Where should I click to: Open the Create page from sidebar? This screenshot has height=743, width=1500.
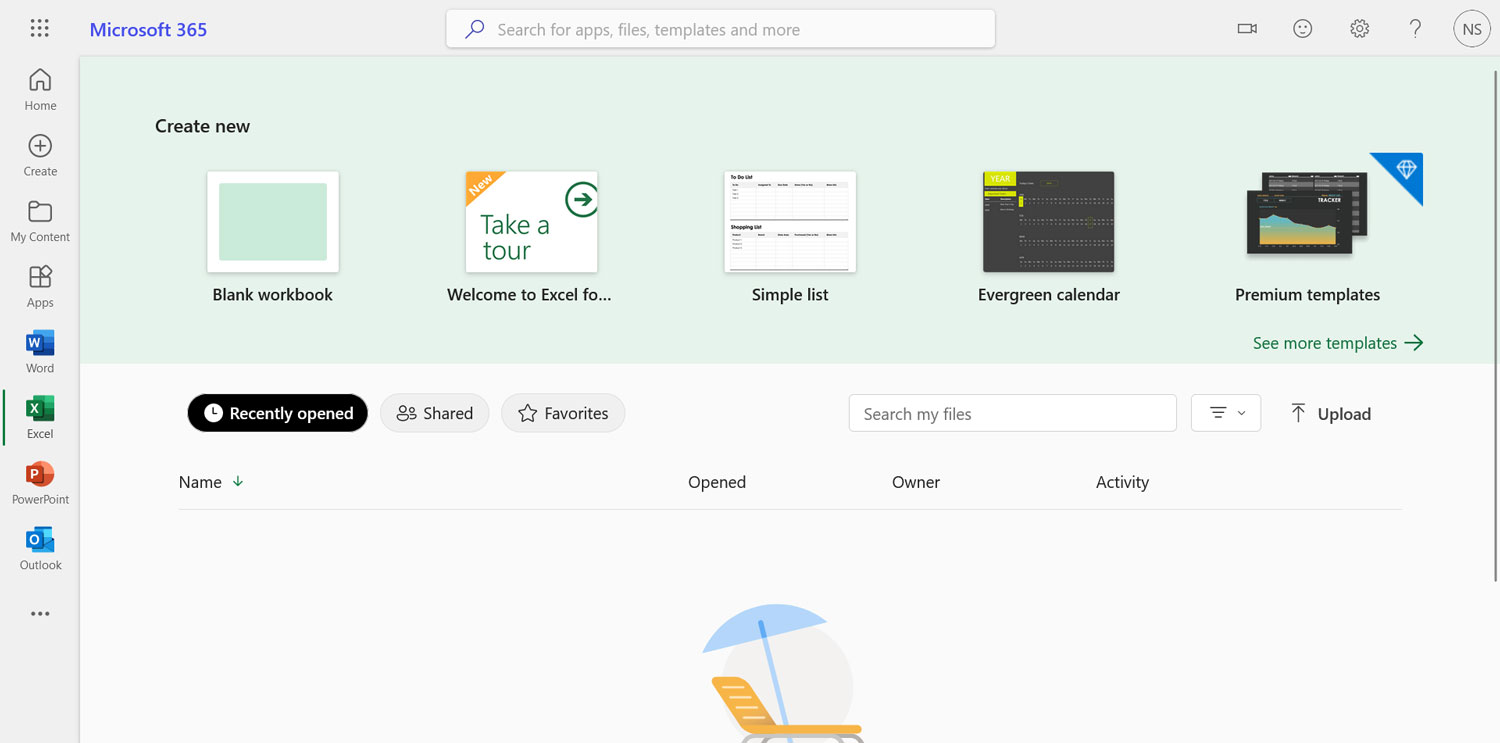pos(40,155)
